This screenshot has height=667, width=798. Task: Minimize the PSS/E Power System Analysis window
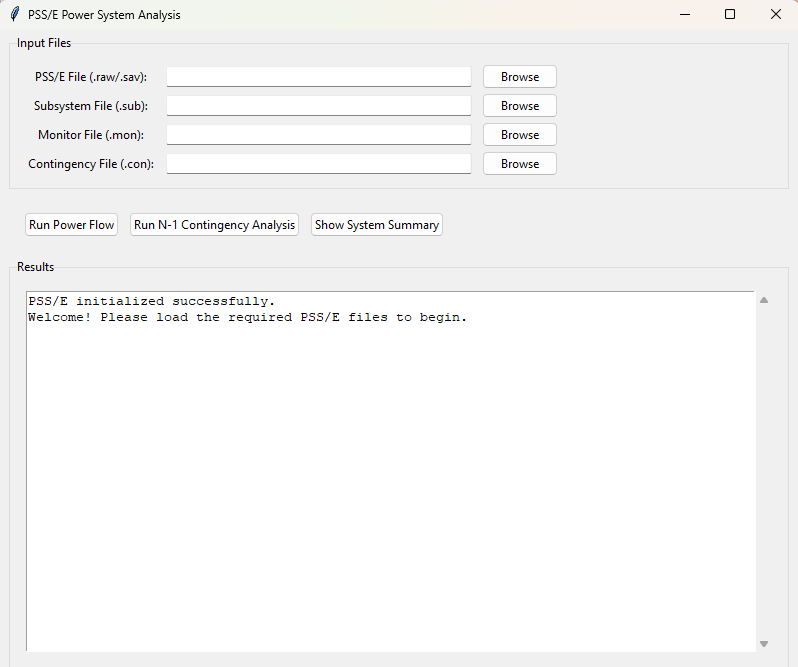tap(685, 15)
